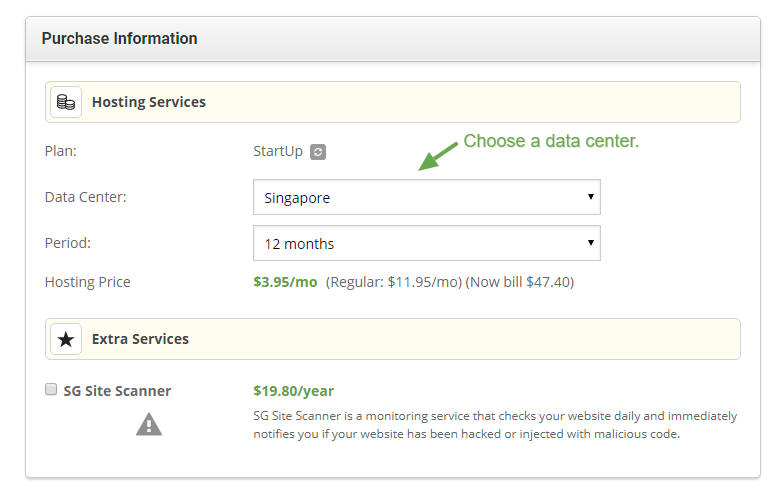Enable the SG Site Scanner checkbox
This screenshot has height=498, width=782.
pos(51,390)
